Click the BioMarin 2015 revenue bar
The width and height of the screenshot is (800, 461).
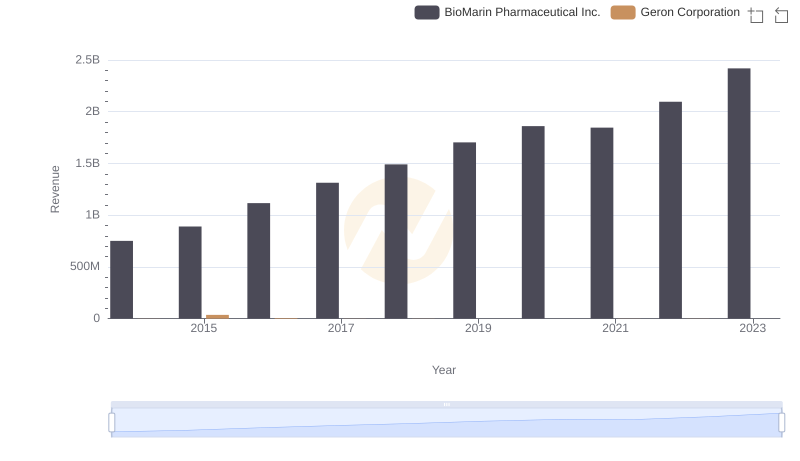(x=190, y=272)
